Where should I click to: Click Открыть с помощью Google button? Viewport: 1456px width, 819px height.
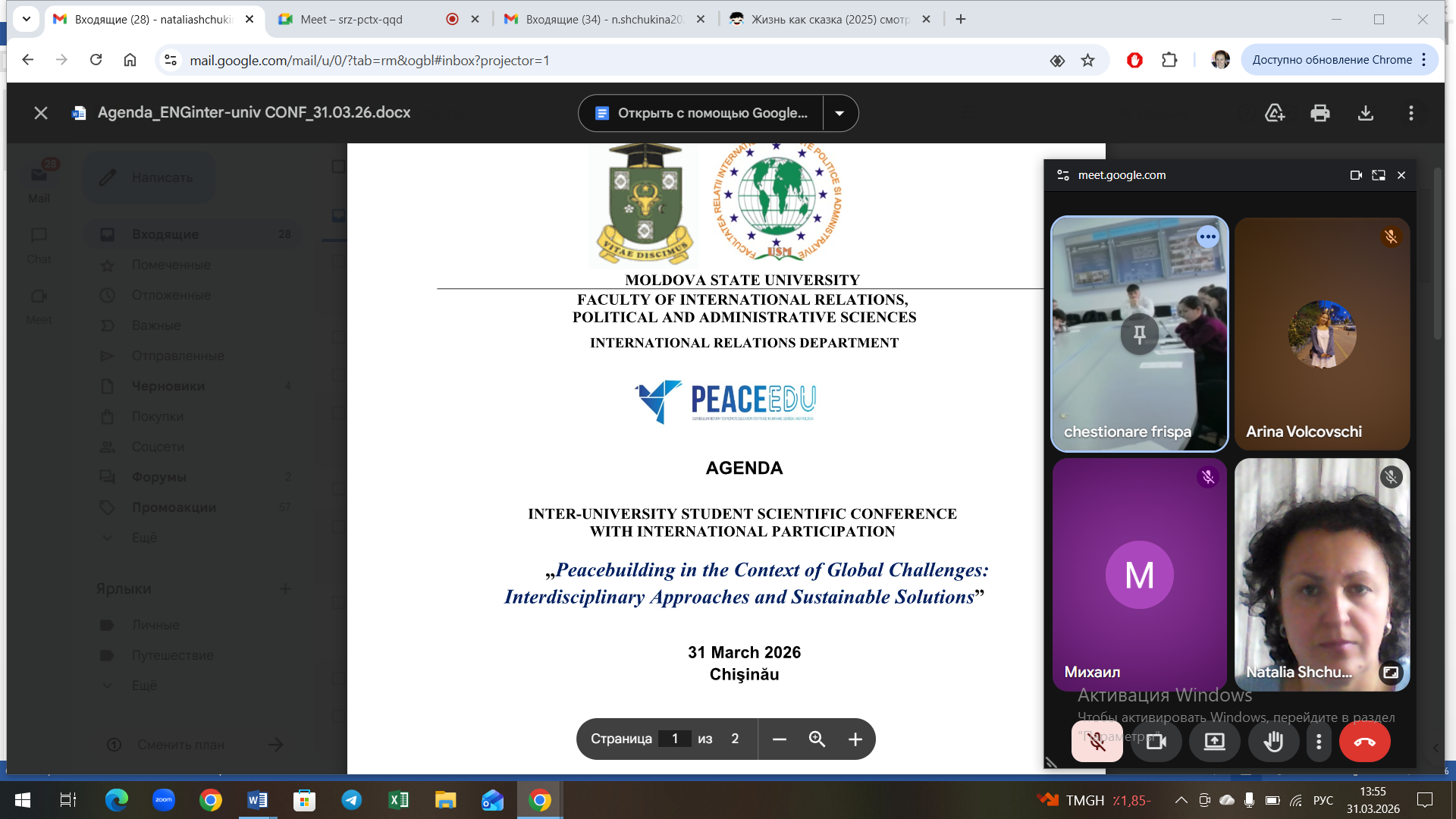click(x=701, y=113)
